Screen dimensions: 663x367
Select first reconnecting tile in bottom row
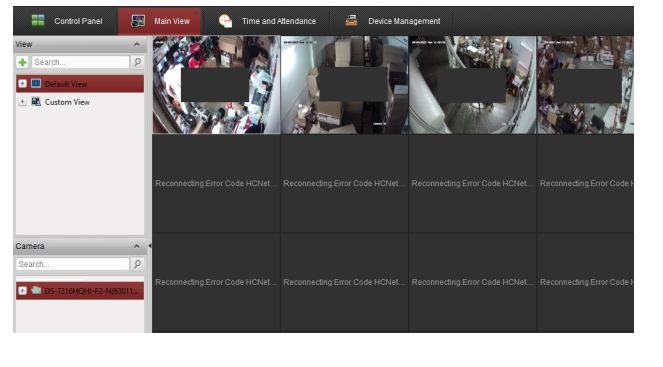pyautogui.click(x=216, y=282)
